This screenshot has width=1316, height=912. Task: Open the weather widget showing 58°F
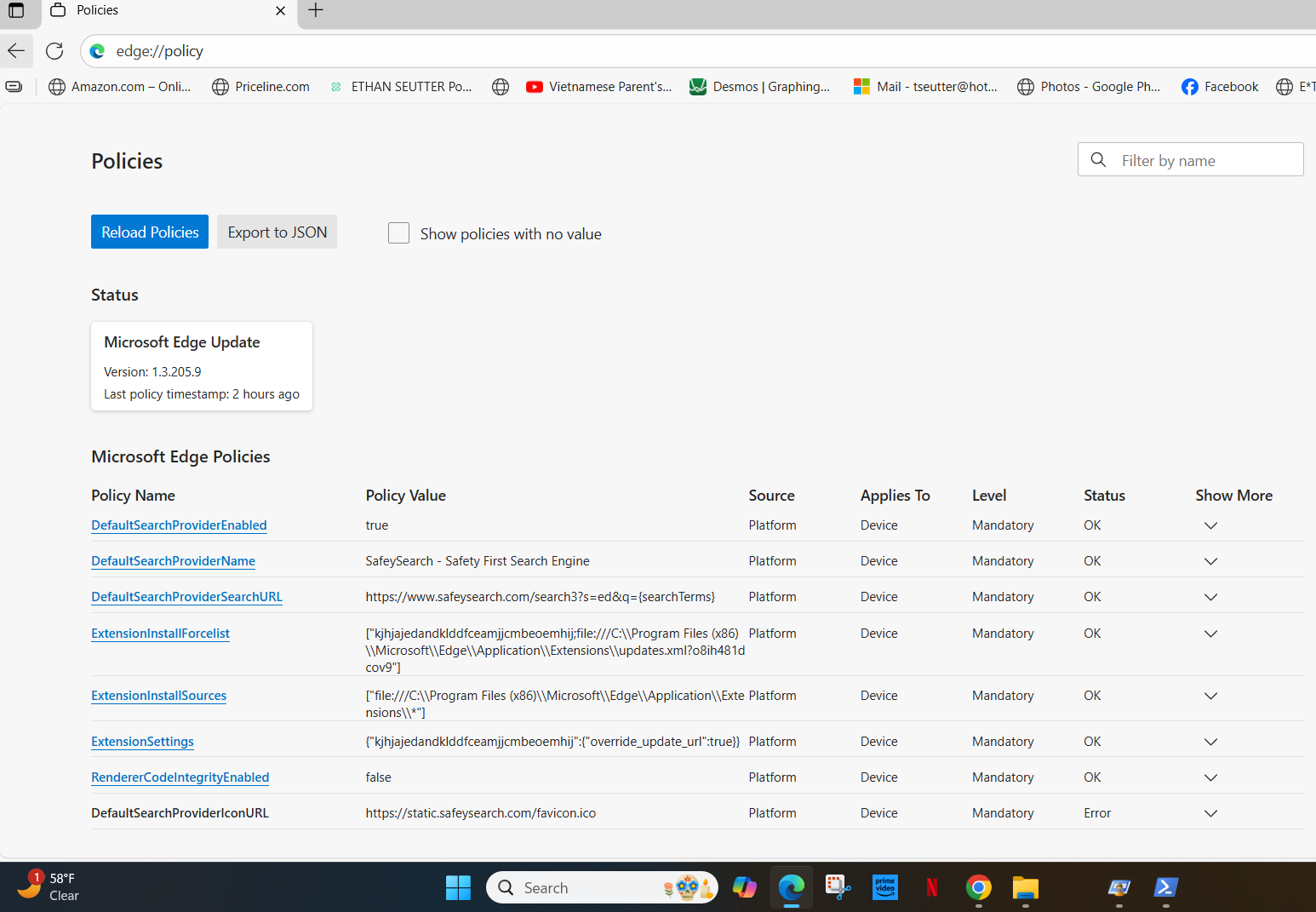pos(48,887)
